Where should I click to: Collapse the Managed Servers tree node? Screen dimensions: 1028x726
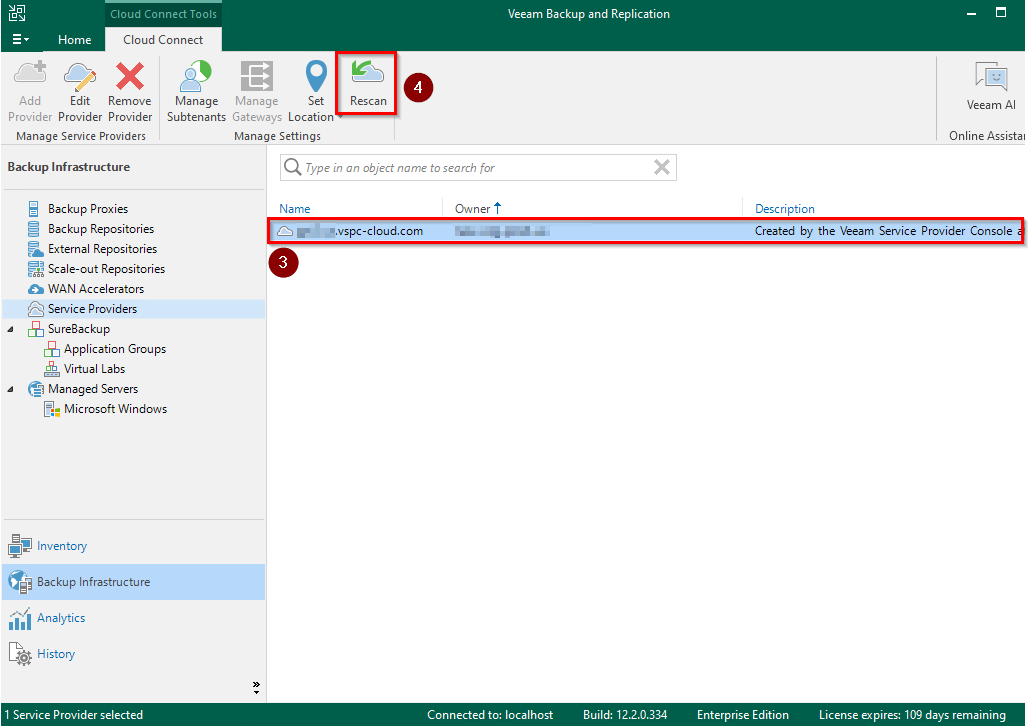click(x=10, y=390)
